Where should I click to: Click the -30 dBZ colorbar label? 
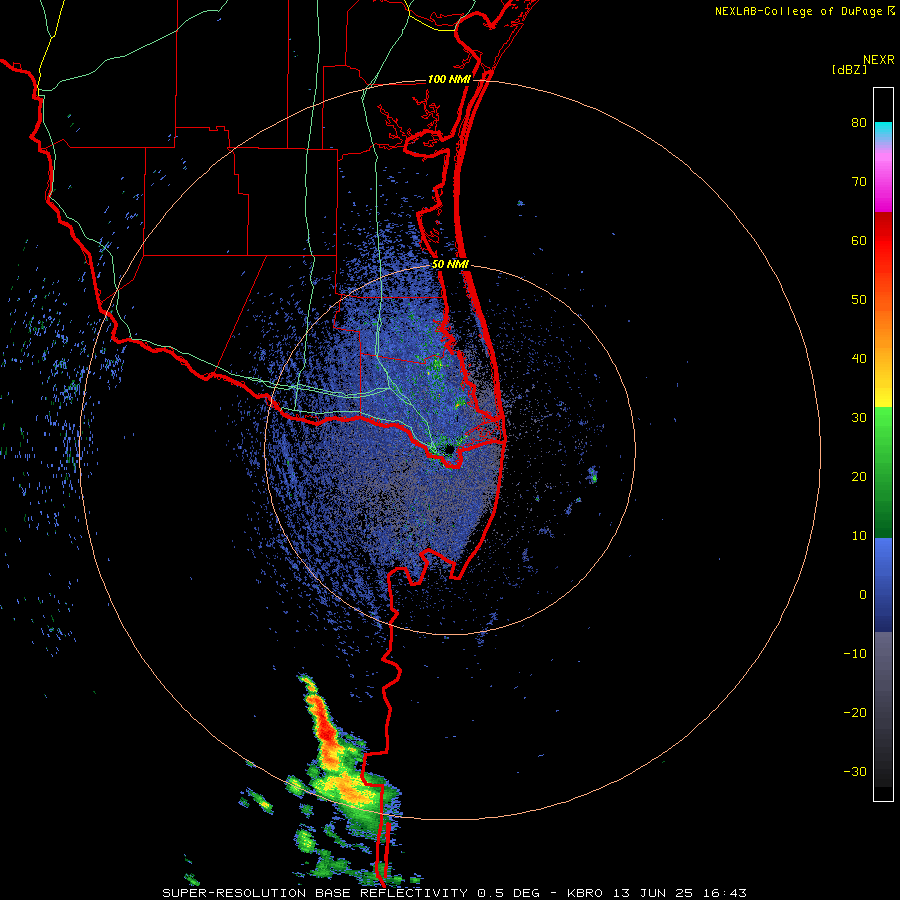coord(855,771)
